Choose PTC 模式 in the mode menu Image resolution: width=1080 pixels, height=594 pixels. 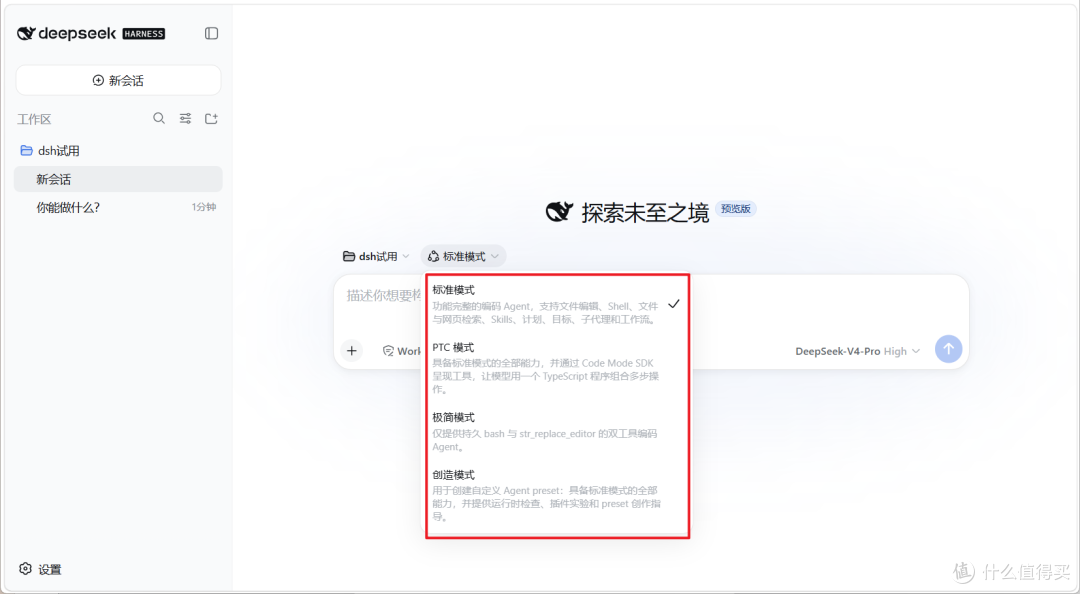[x=557, y=367]
